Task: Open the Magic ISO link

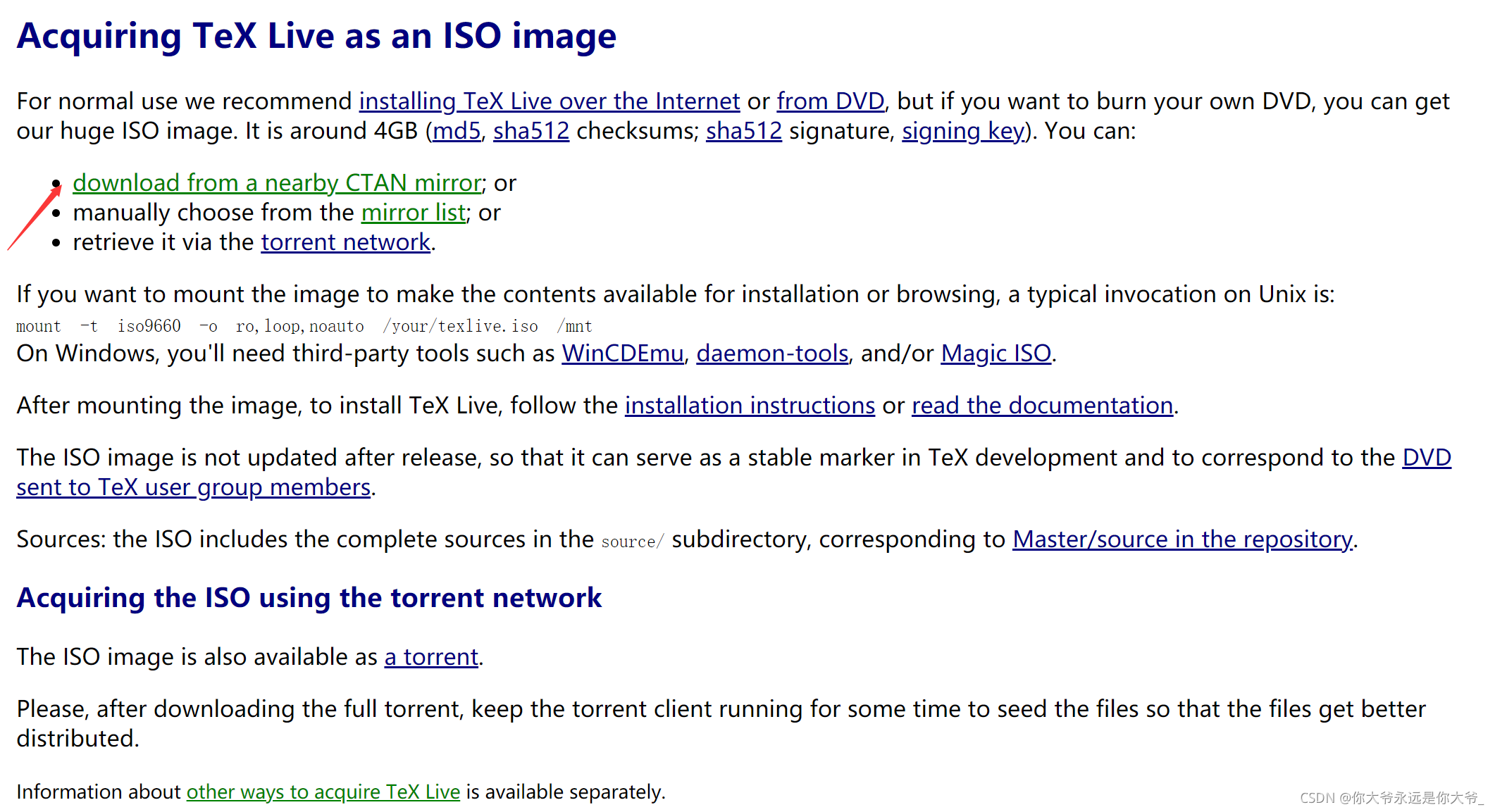Action: (x=995, y=354)
